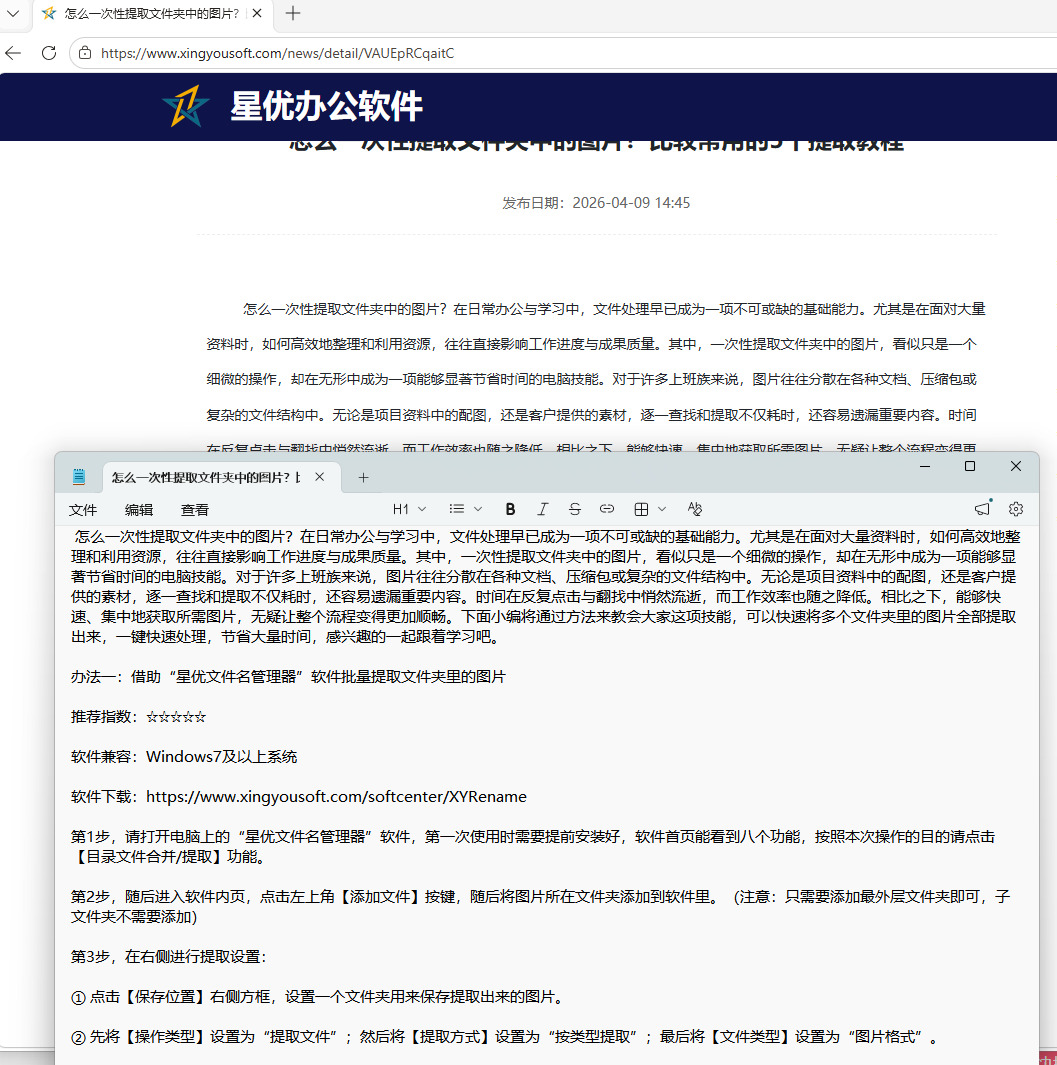This screenshot has width=1057, height=1065.
Task: Insert a table via the table icon
Action: [x=641, y=509]
